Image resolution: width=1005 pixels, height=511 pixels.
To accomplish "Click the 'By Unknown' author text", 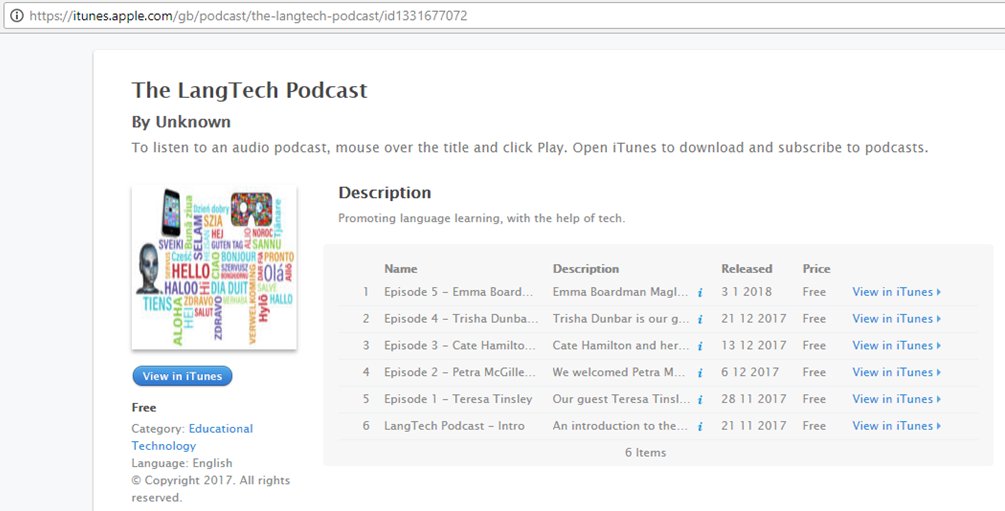I will click(x=181, y=122).
